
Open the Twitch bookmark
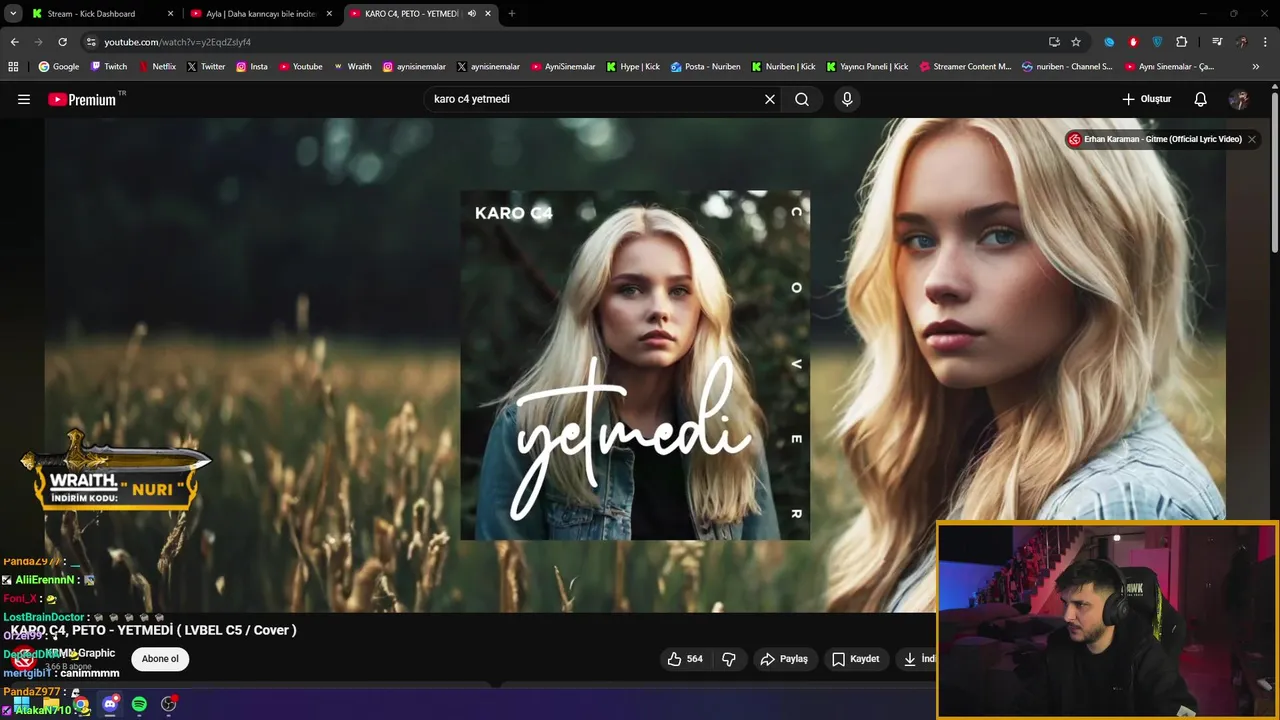point(109,67)
